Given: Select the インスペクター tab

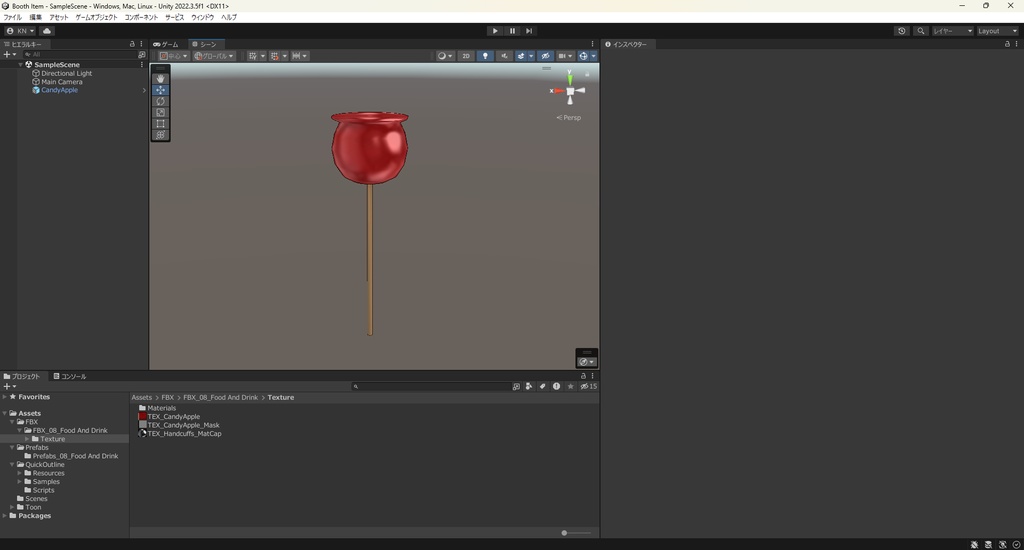Looking at the screenshot, I should coord(626,44).
